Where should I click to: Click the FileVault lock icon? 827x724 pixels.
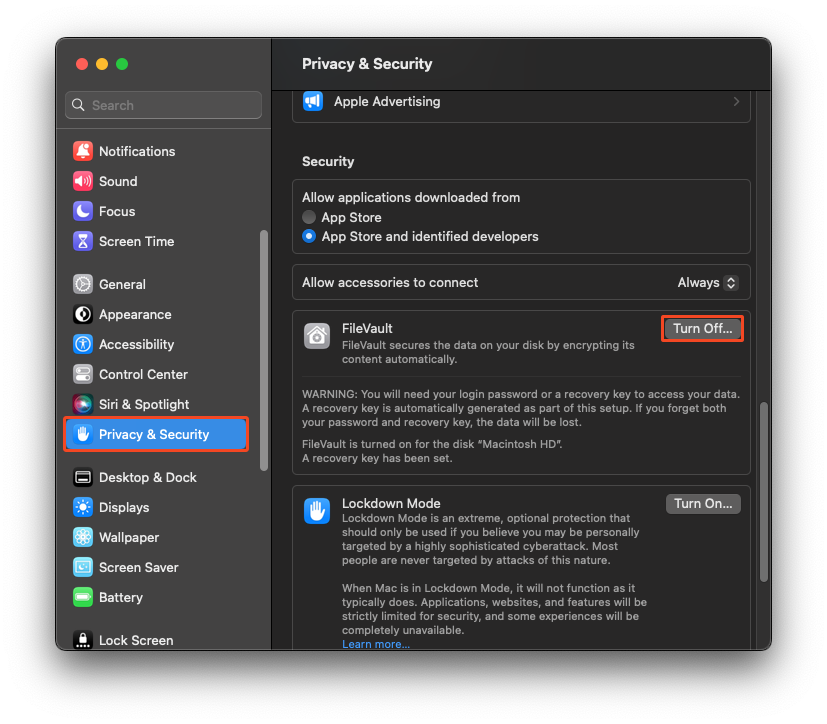click(317, 336)
